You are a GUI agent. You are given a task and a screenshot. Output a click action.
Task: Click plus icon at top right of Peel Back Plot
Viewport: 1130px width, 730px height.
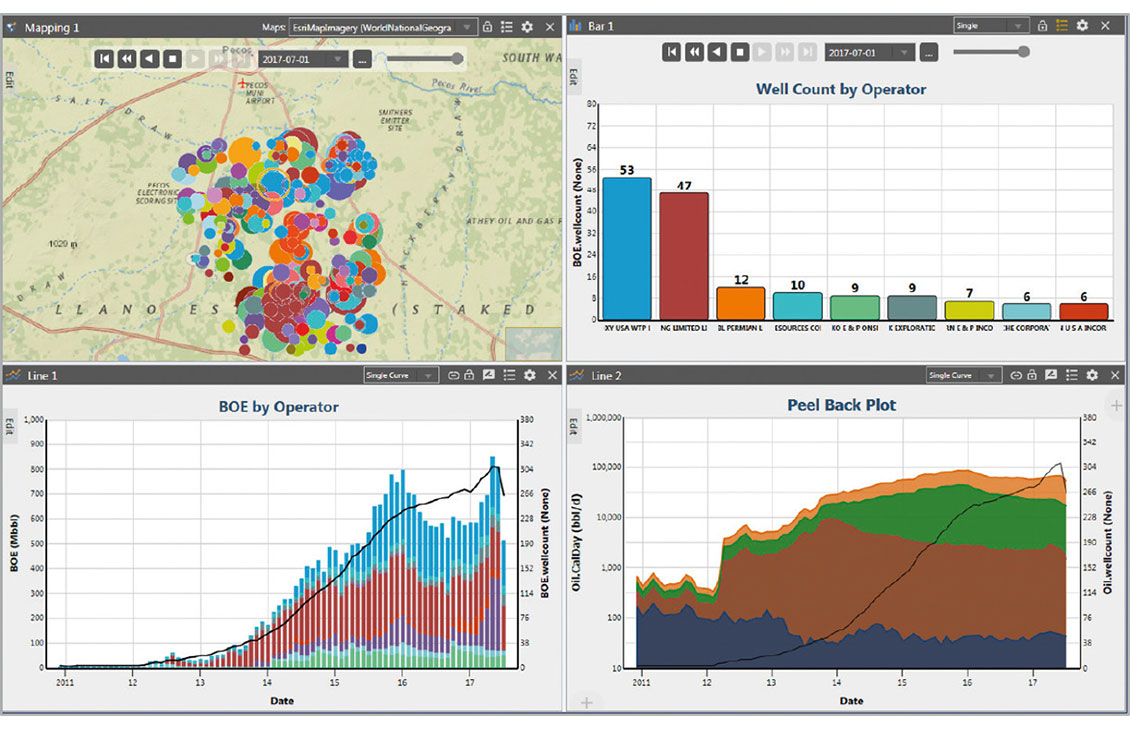coord(1116,405)
